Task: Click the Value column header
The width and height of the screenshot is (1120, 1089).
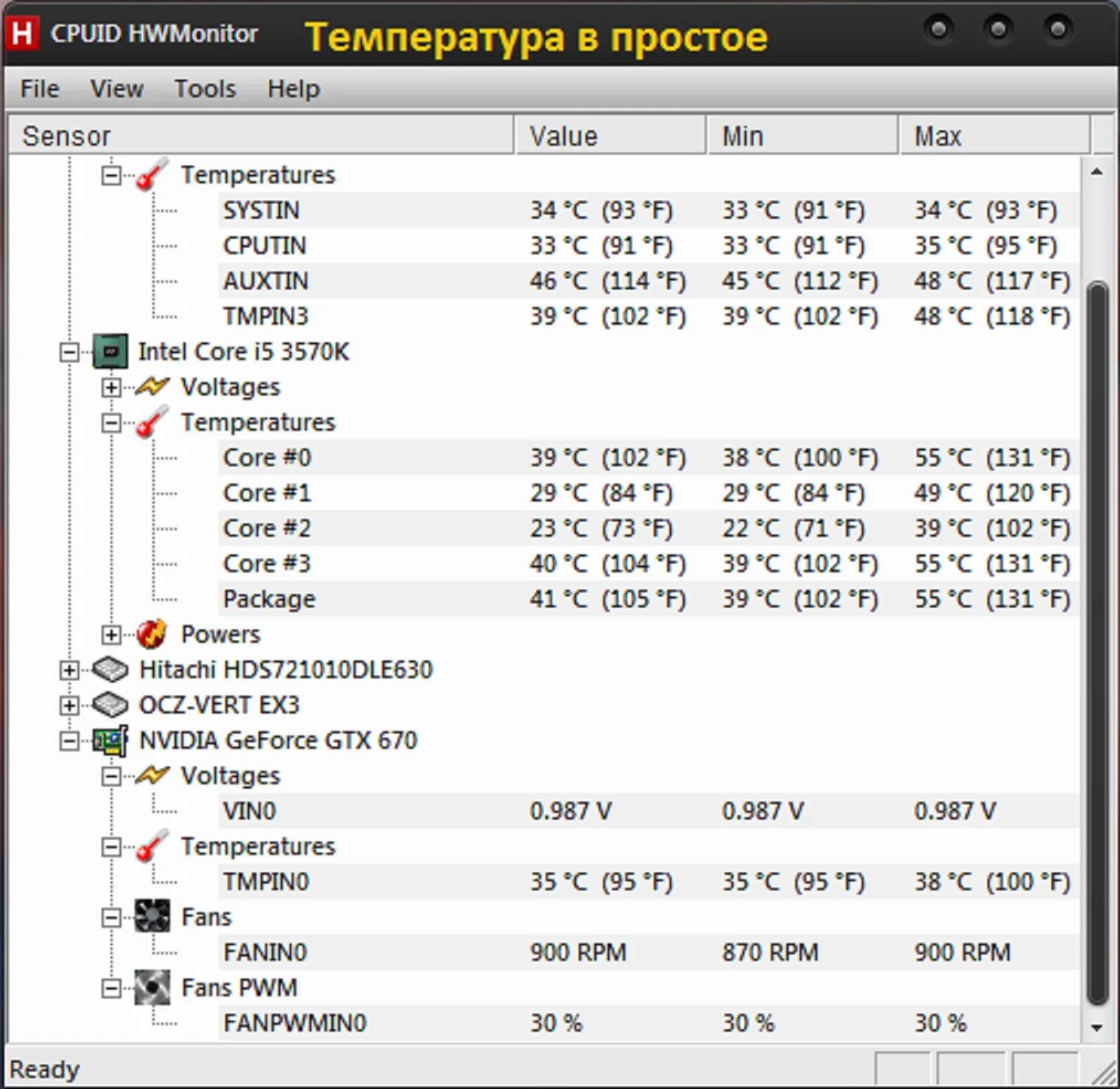Action: click(x=610, y=135)
